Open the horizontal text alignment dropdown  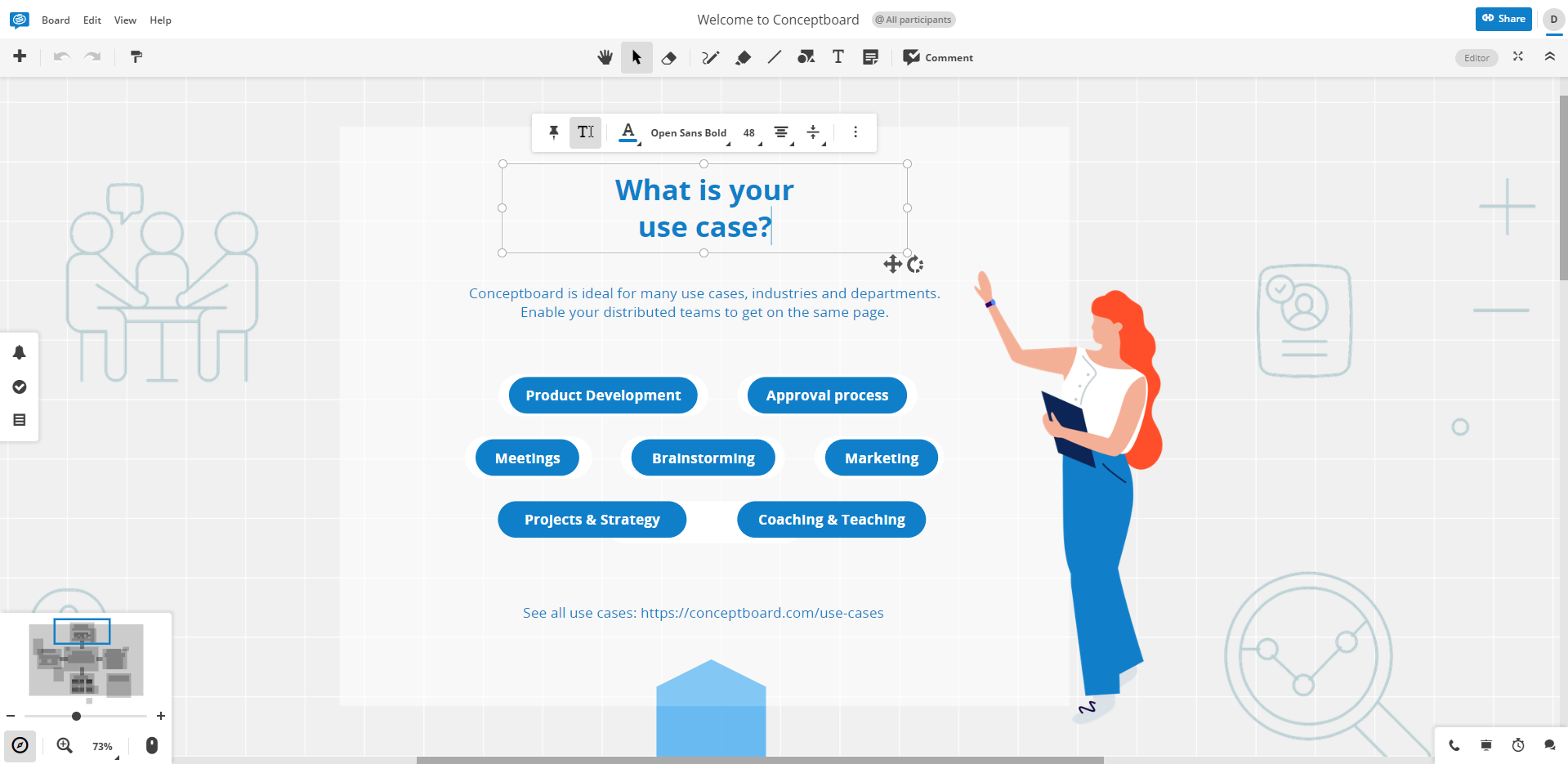pos(783,132)
